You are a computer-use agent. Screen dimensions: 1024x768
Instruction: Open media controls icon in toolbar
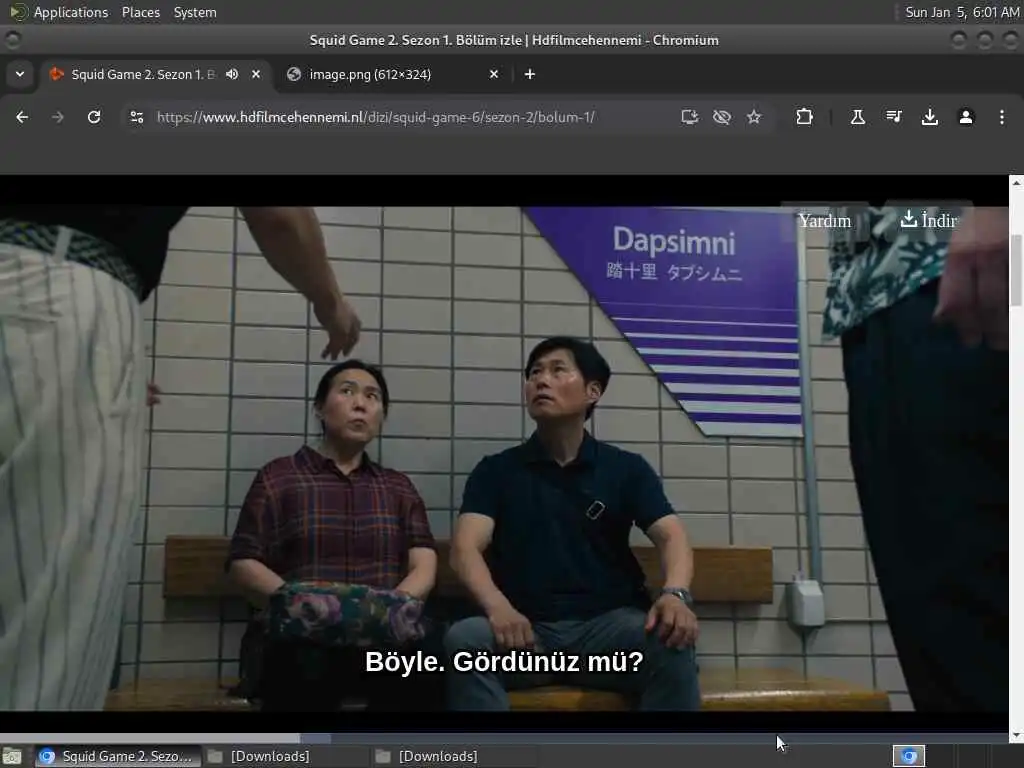[x=893, y=117]
